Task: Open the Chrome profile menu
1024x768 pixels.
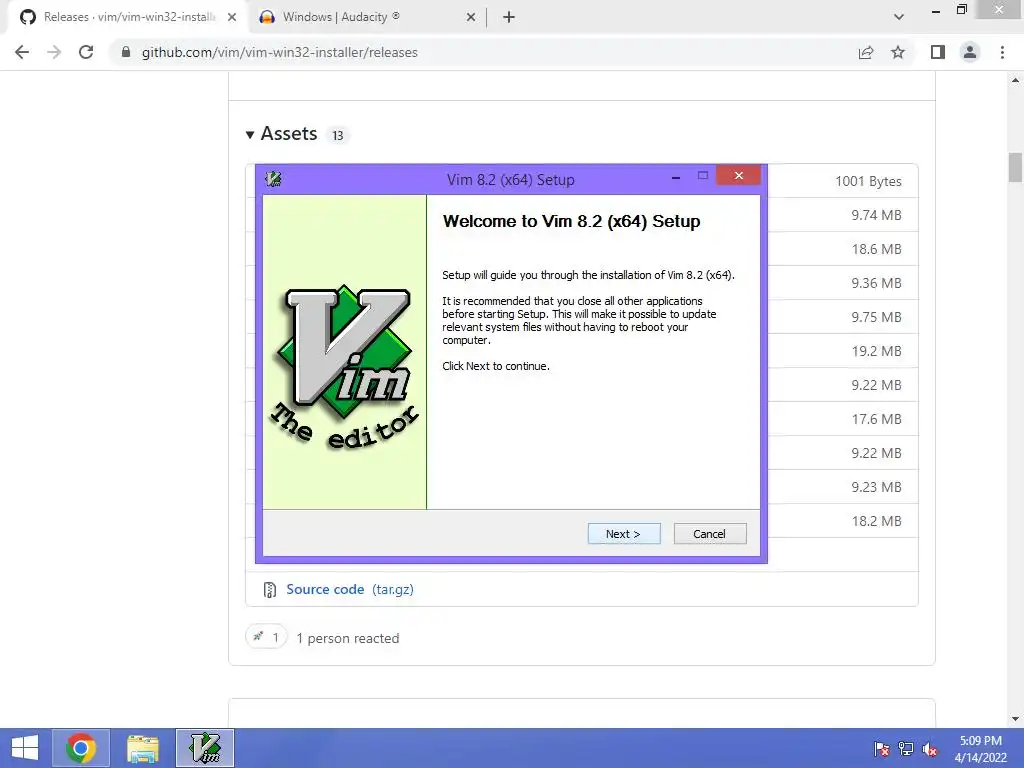Action: click(x=970, y=52)
